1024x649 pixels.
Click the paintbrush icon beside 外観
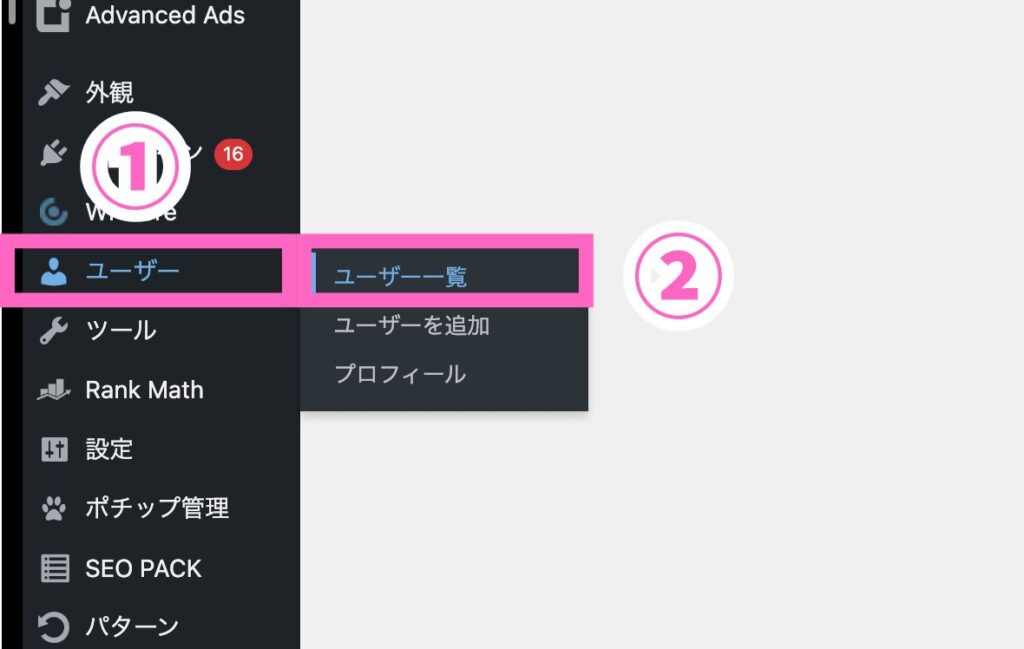click(53, 93)
